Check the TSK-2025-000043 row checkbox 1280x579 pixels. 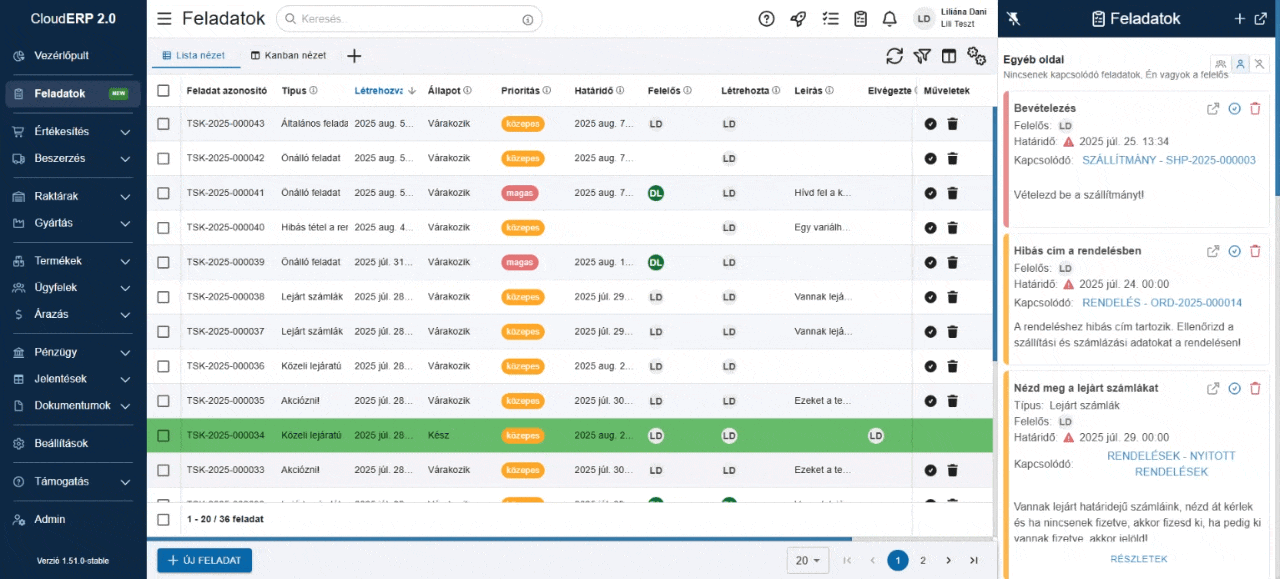tap(163, 123)
